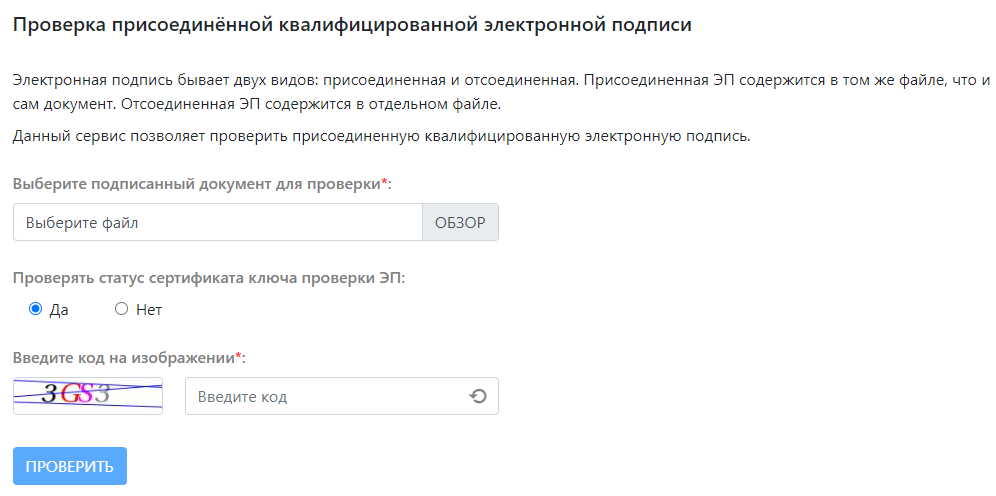This screenshot has height=496, width=996.
Task: Click the 'Нет' option label text
Action: (x=149, y=310)
